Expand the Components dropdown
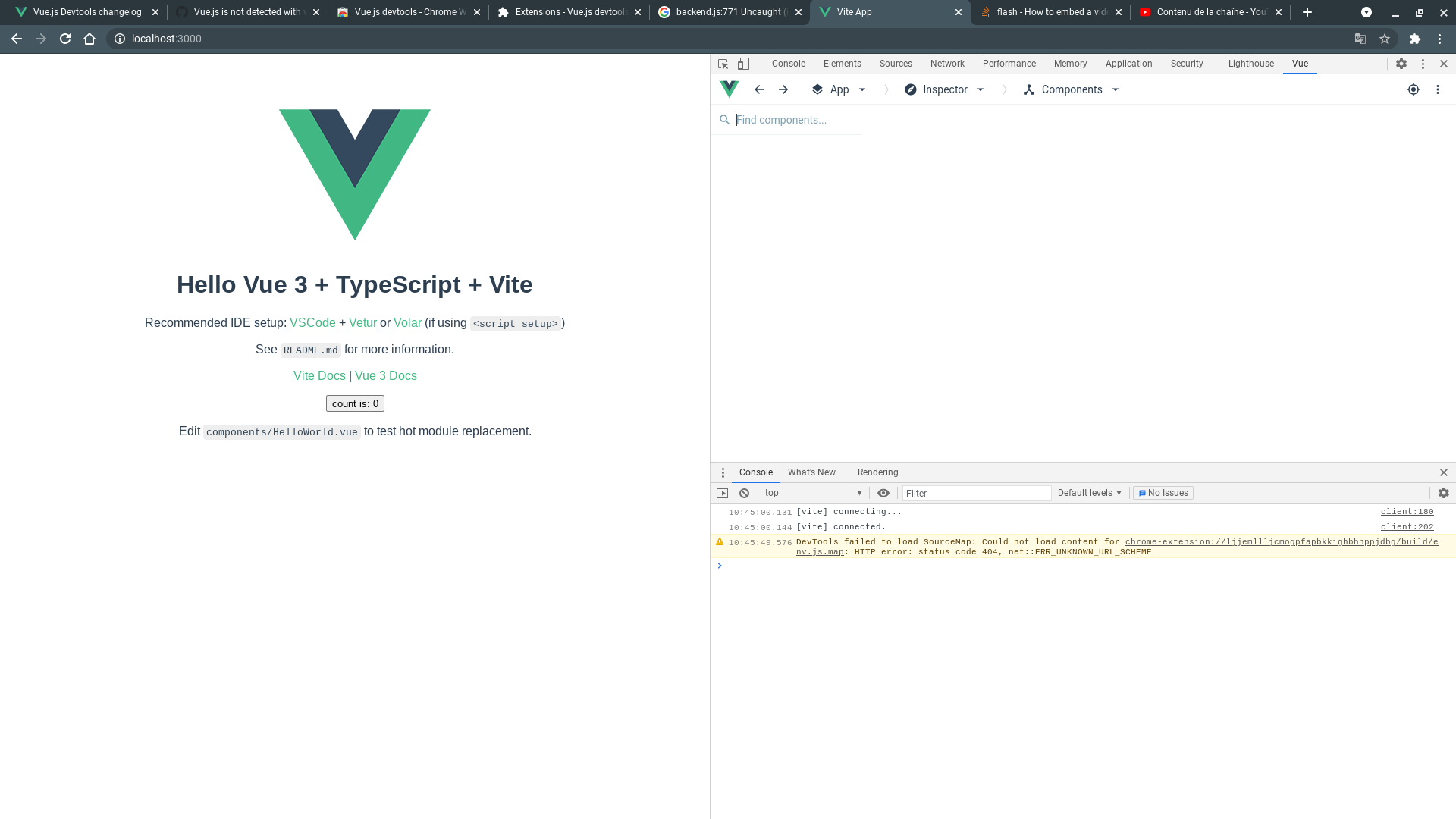 (x=1072, y=89)
